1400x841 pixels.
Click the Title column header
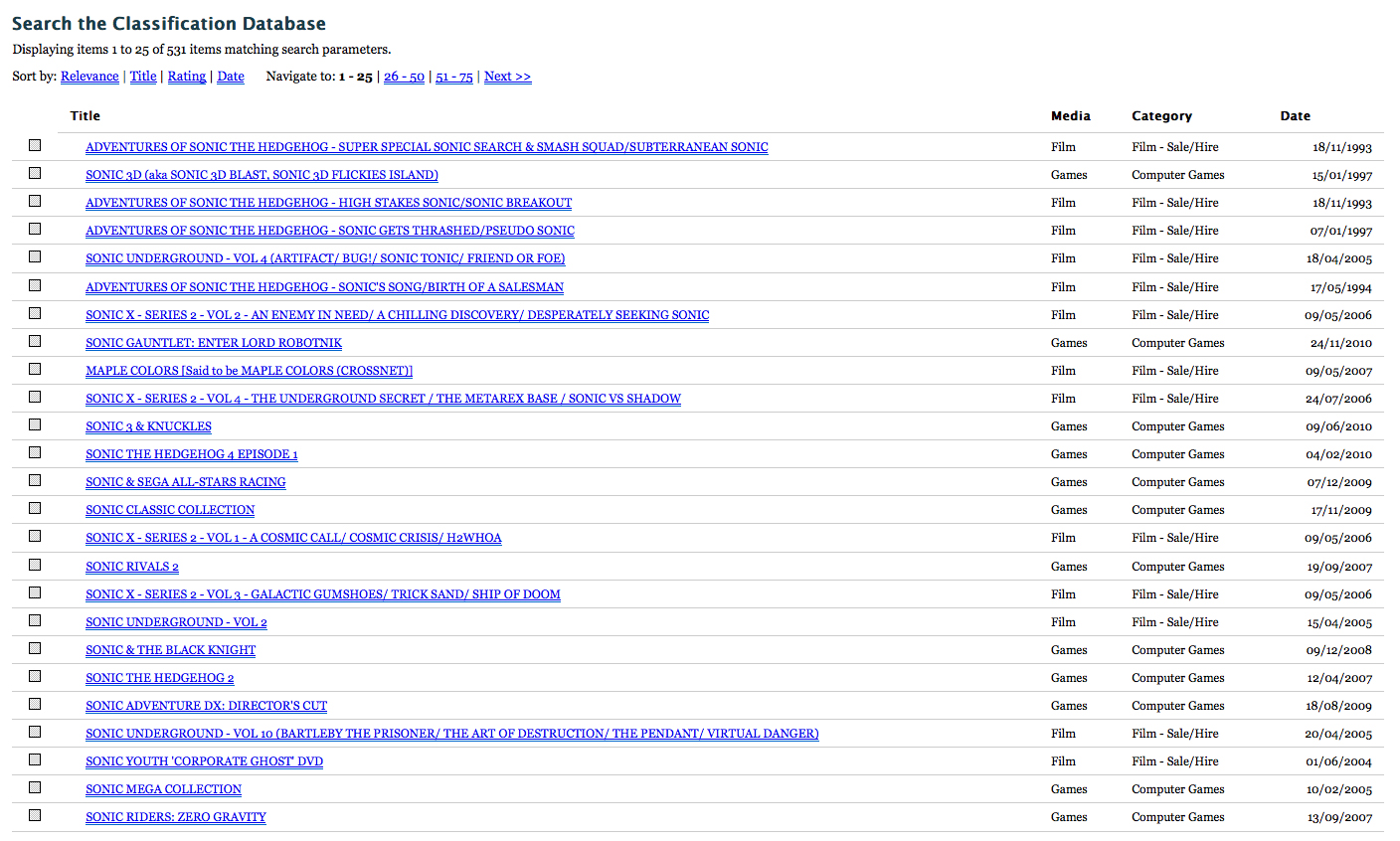point(86,116)
